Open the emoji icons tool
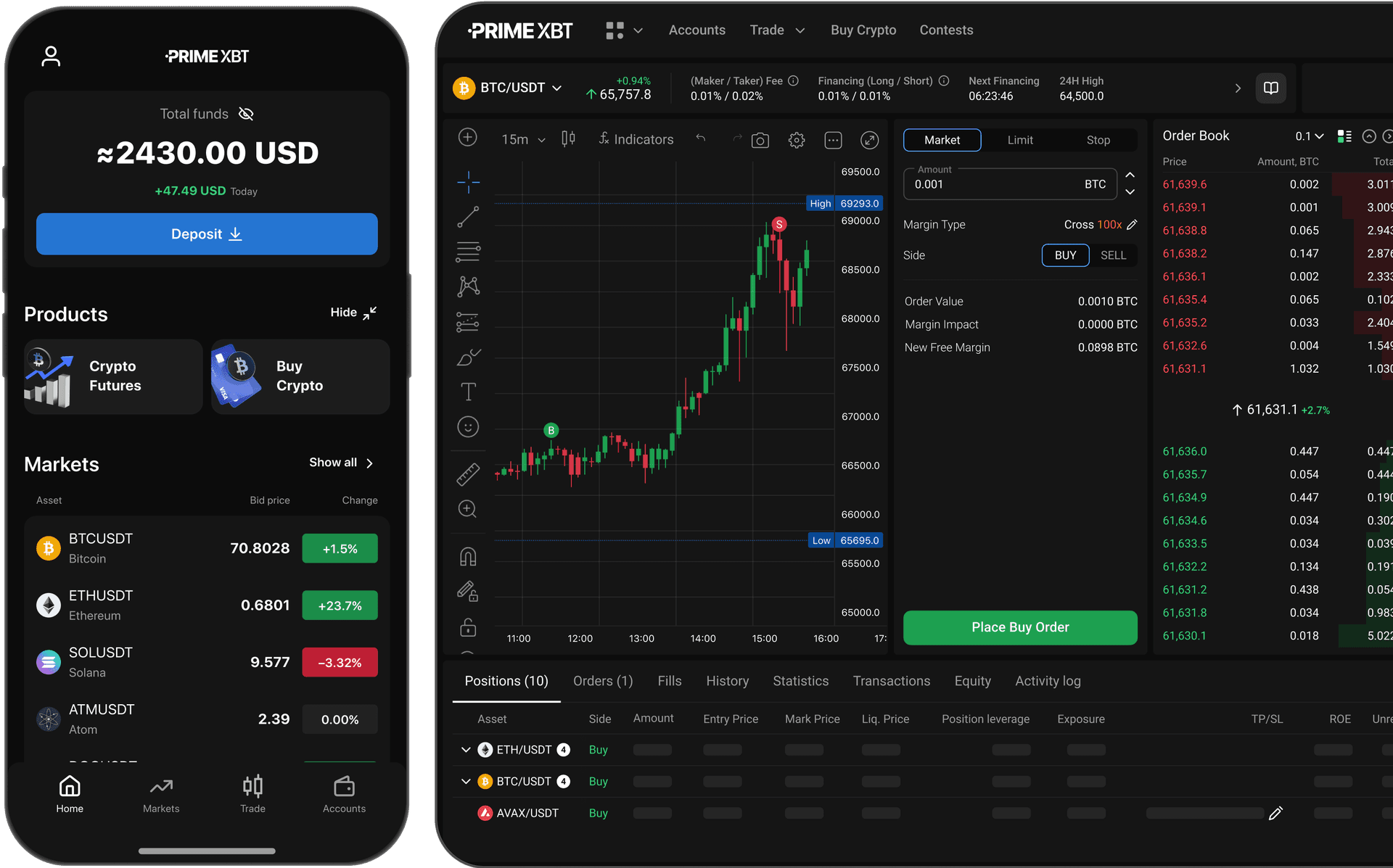The height and width of the screenshot is (868, 1393). tap(468, 426)
